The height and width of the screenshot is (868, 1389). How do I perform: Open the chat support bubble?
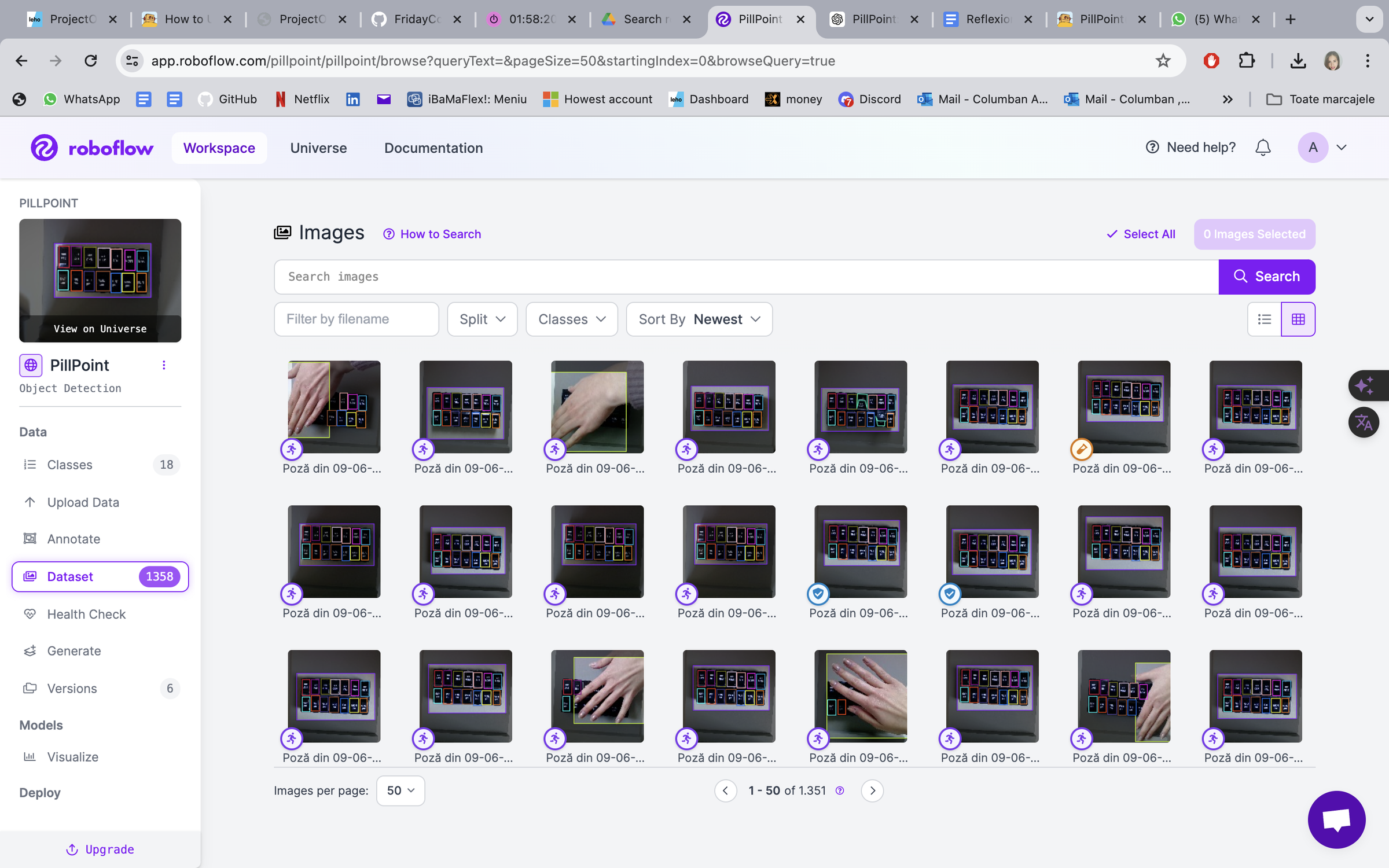click(x=1336, y=819)
